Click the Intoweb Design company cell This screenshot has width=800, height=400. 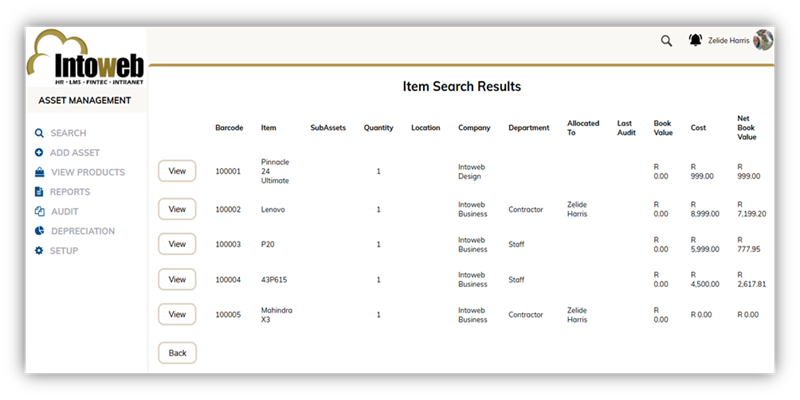click(471, 171)
